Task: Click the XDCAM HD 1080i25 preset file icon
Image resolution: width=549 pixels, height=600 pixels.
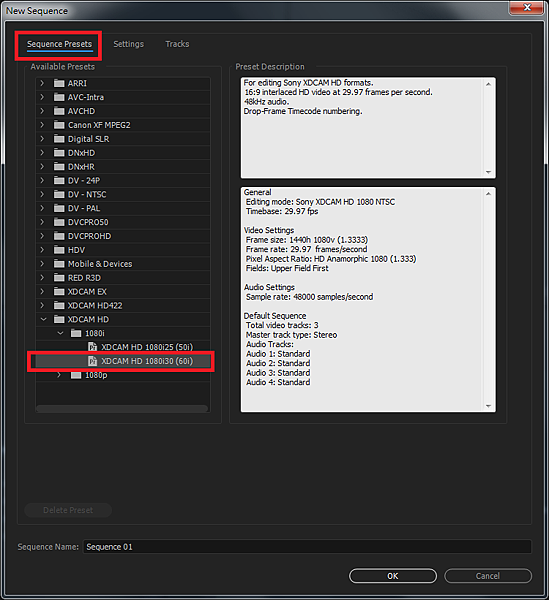Action: point(92,347)
